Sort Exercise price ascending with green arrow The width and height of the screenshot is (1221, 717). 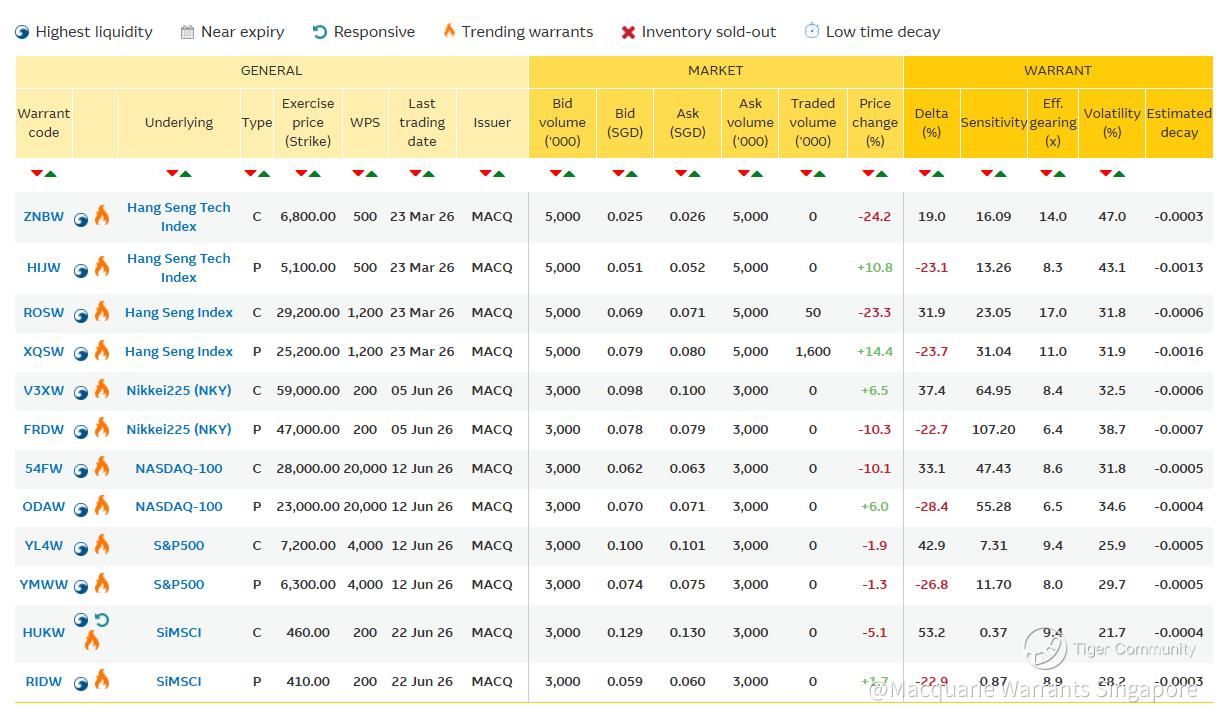(x=315, y=174)
